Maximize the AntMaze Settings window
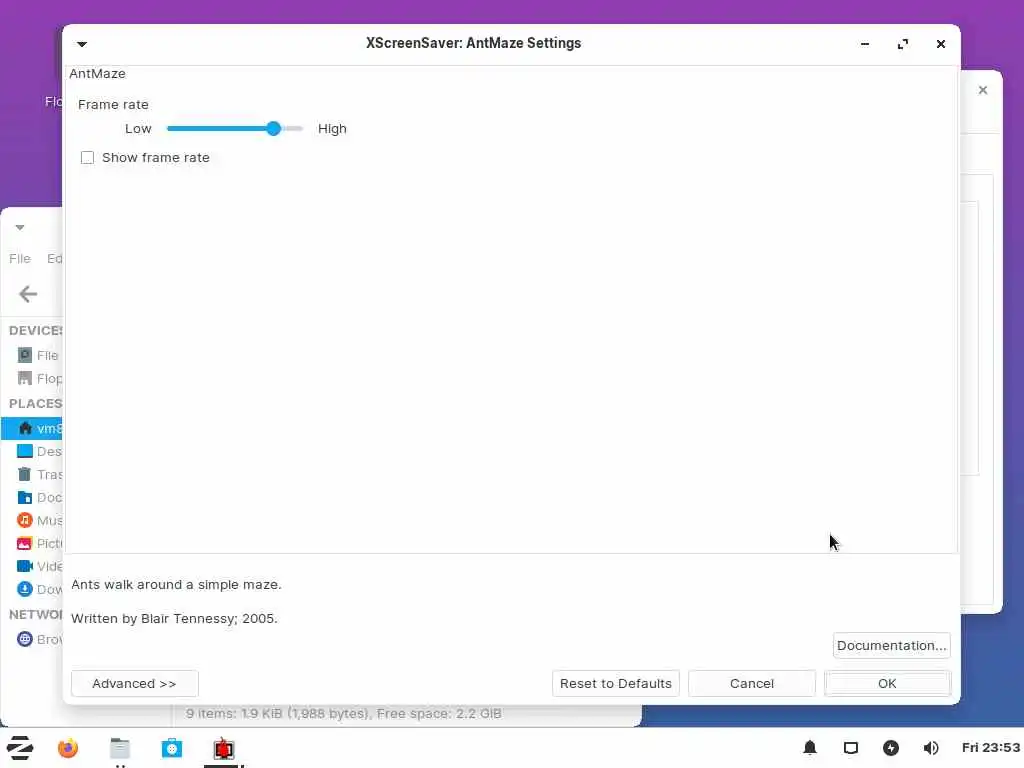 [x=903, y=44]
